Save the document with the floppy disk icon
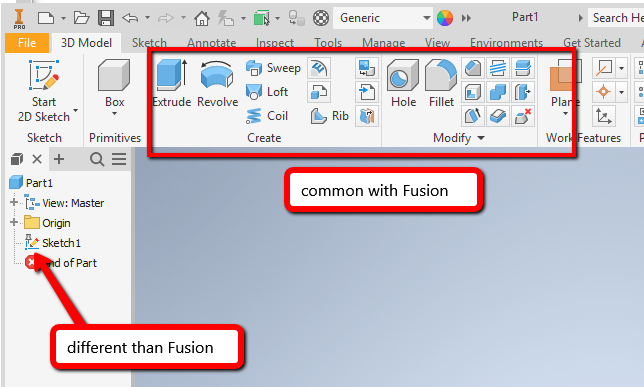This screenshot has height=387, width=644. coord(106,18)
